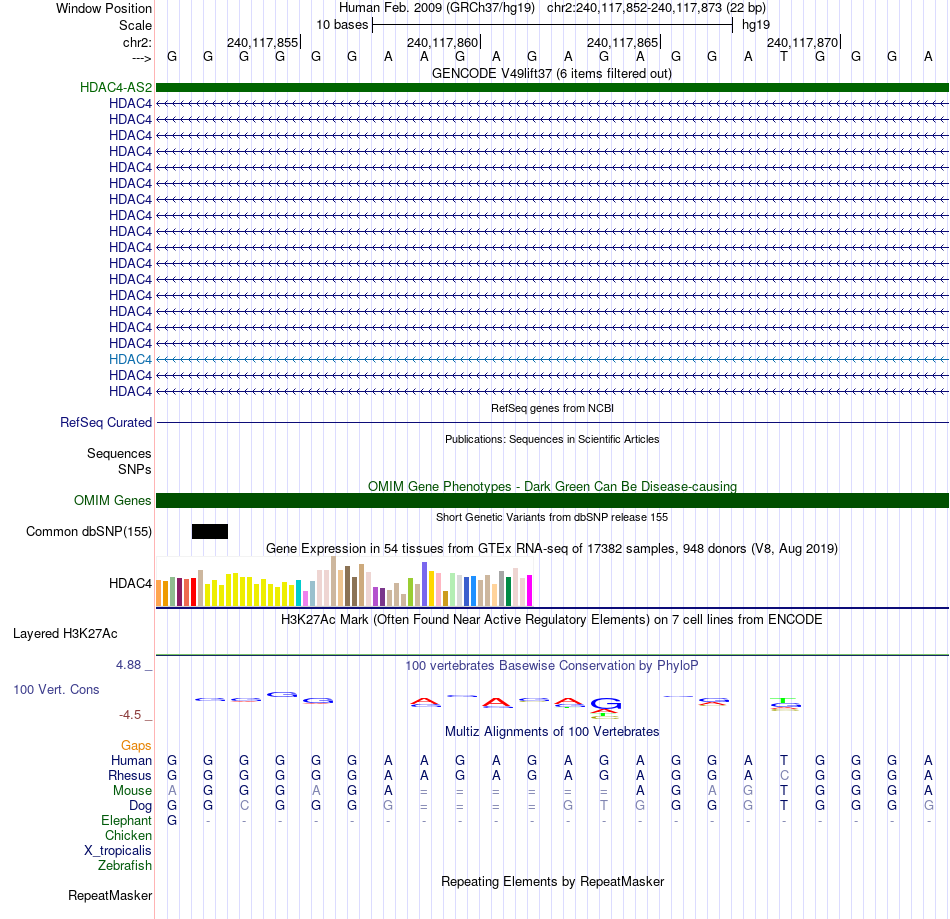Click the GENCODE V49lift37 track title
This screenshot has height=919, width=950.
tap(552, 73)
